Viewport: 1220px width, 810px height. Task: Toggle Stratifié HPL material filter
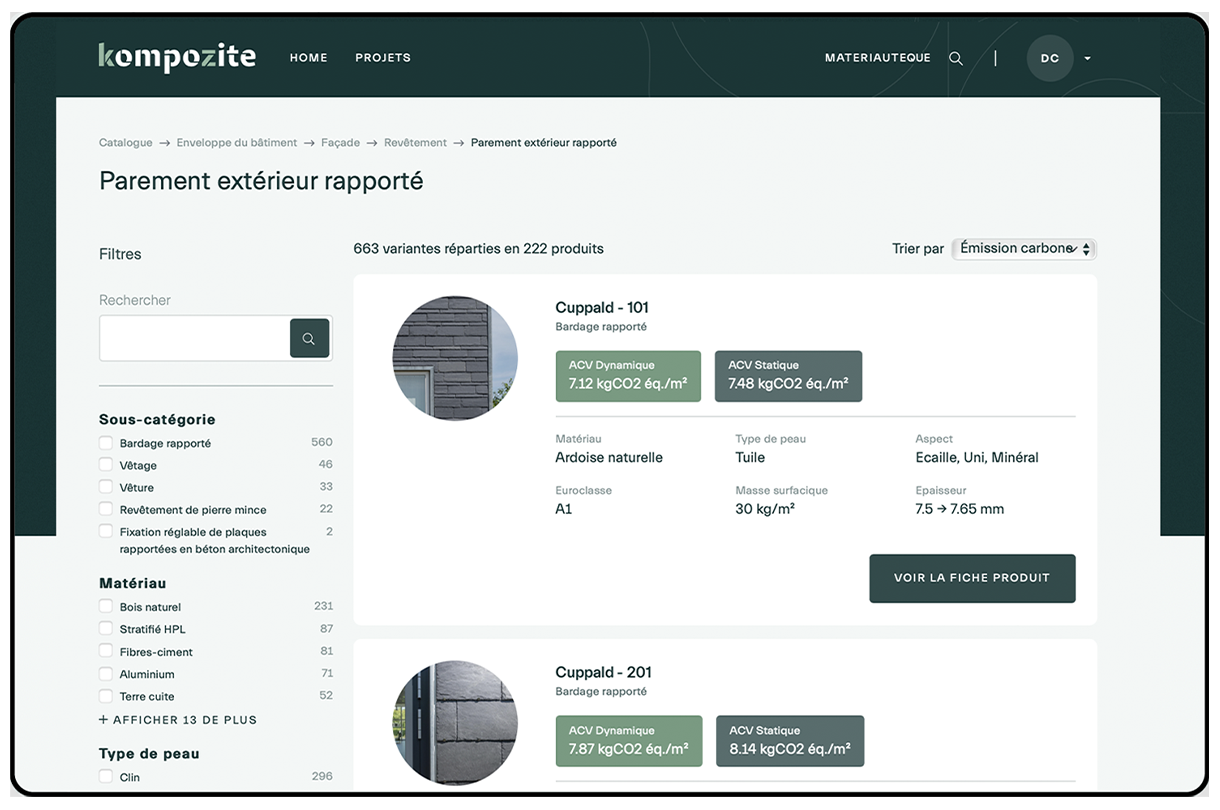pos(106,629)
